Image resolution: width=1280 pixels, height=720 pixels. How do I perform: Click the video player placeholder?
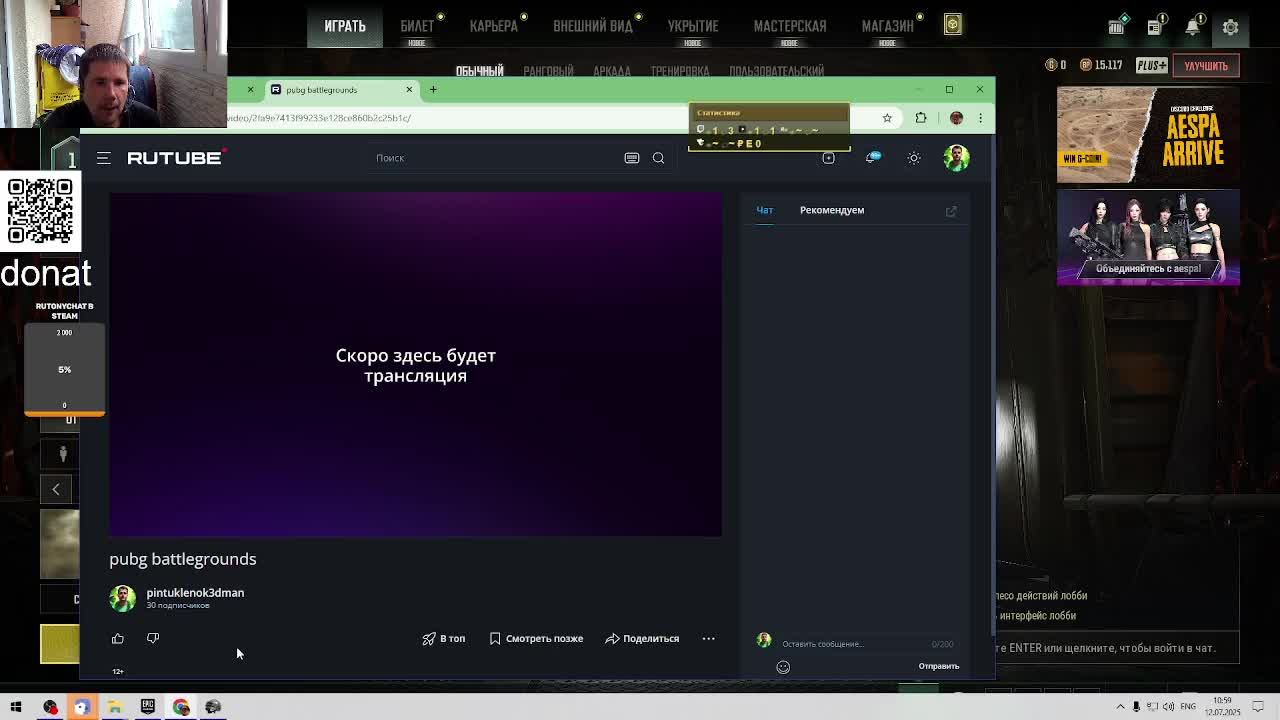(415, 365)
